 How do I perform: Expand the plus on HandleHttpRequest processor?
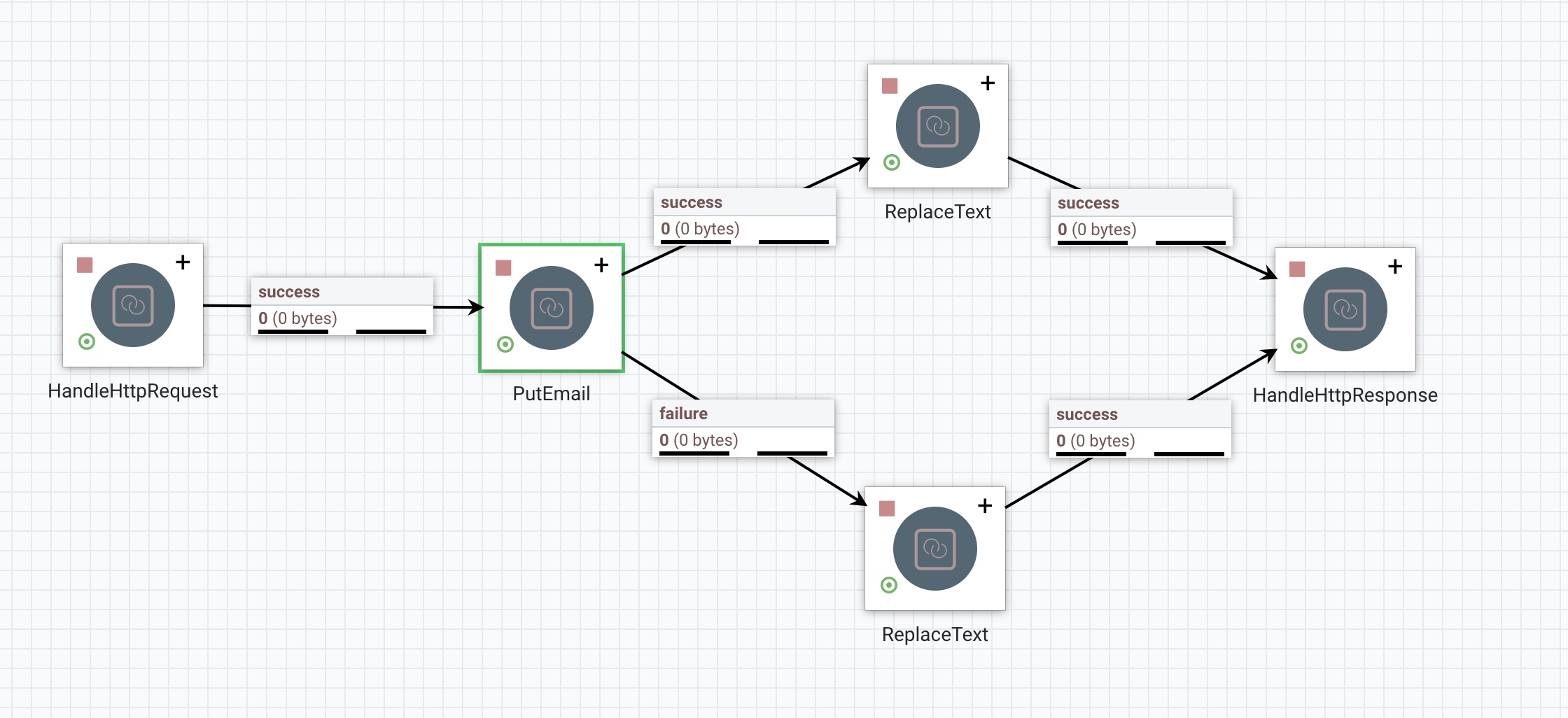(183, 262)
